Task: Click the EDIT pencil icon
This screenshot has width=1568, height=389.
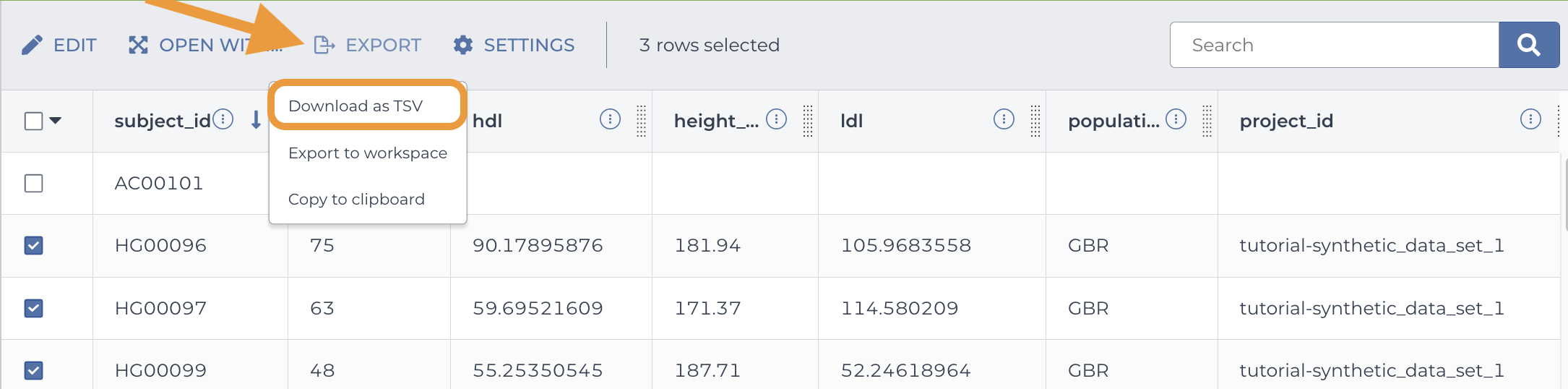Action: (32, 45)
